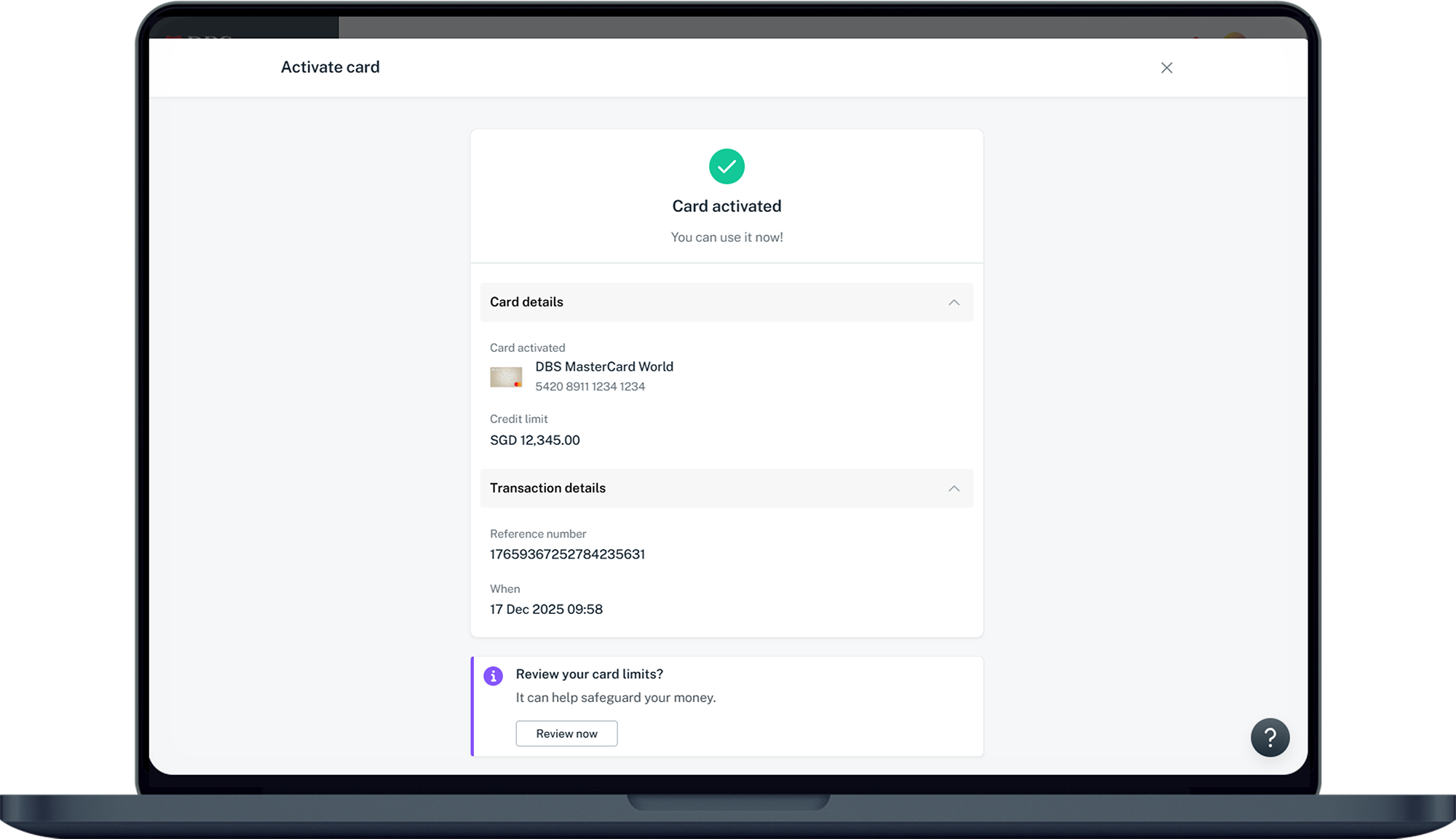Viewport: 1456px width, 839px height.
Task: Click the safeguard your money text
Action: coord(615,698)
